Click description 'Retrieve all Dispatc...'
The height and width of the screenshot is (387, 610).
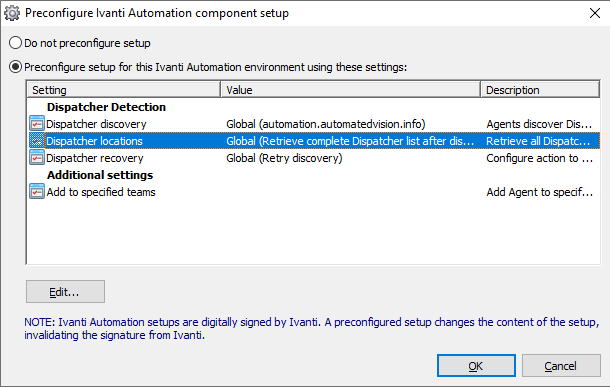coord(538,141)
